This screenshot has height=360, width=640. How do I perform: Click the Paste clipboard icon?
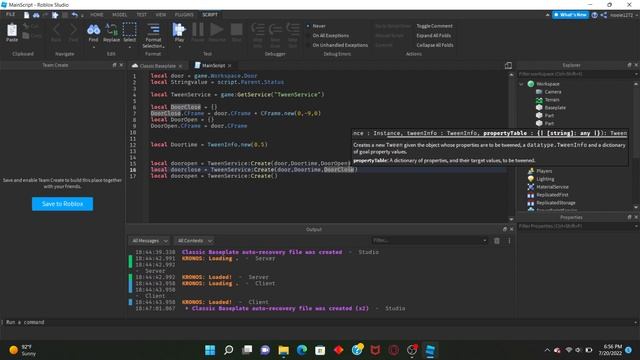coord(12,30)
